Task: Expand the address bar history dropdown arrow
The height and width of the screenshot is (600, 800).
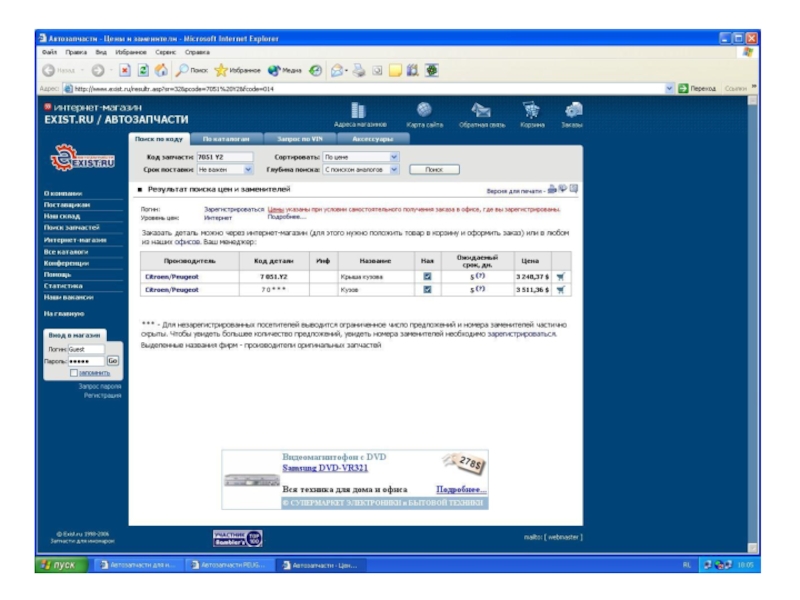Action: 669,89
